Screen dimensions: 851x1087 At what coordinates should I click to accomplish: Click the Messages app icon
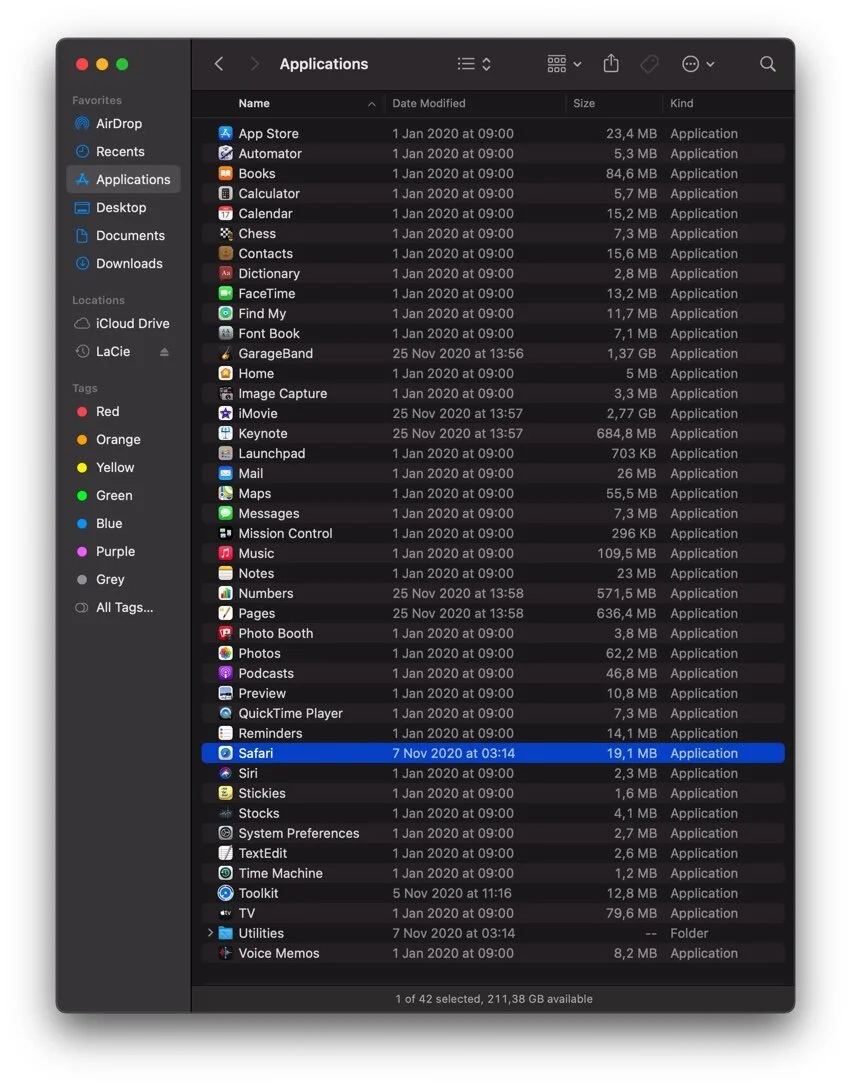pos(225,513)
